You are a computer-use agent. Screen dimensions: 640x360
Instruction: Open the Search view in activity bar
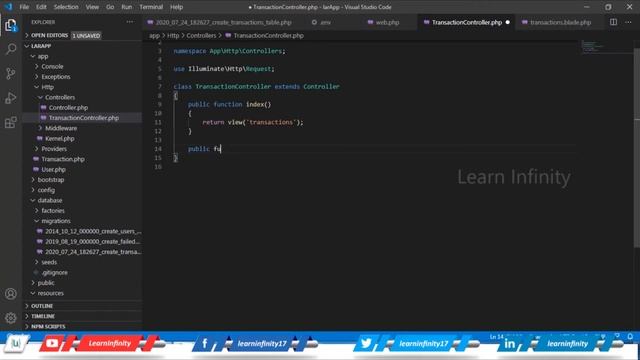(11, 49)
